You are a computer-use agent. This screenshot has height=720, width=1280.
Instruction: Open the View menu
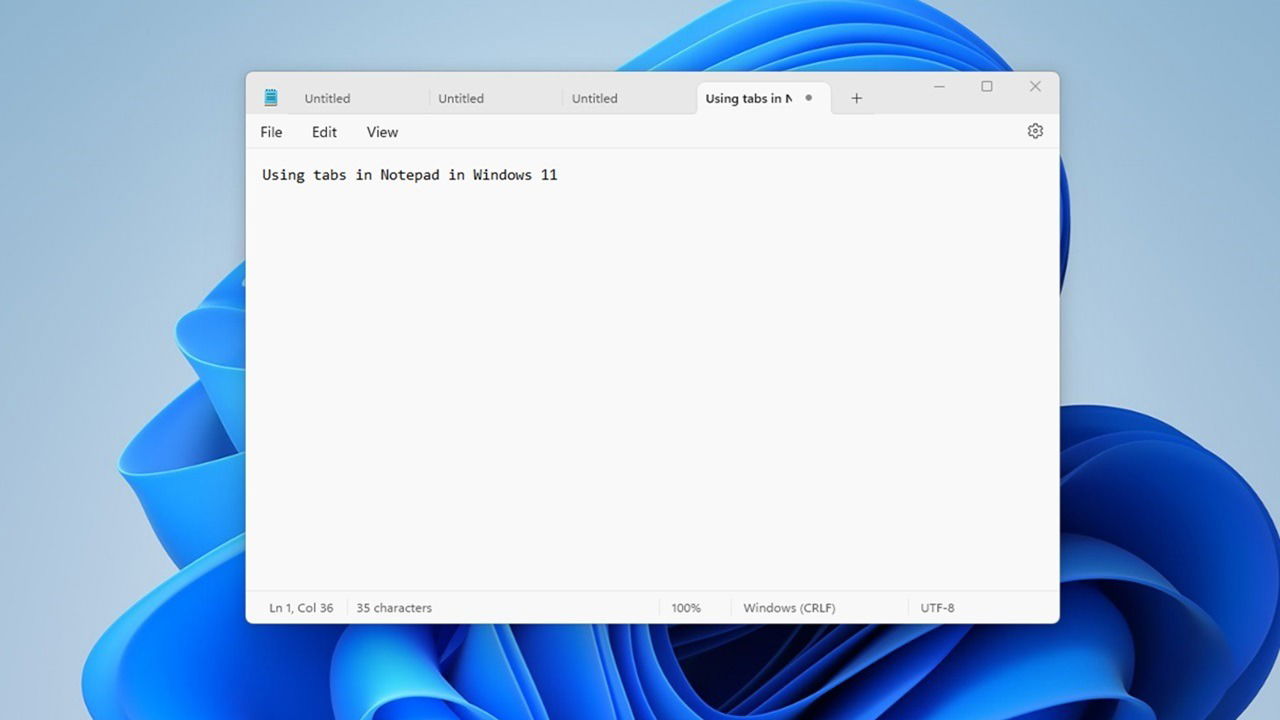click(381, 131)
